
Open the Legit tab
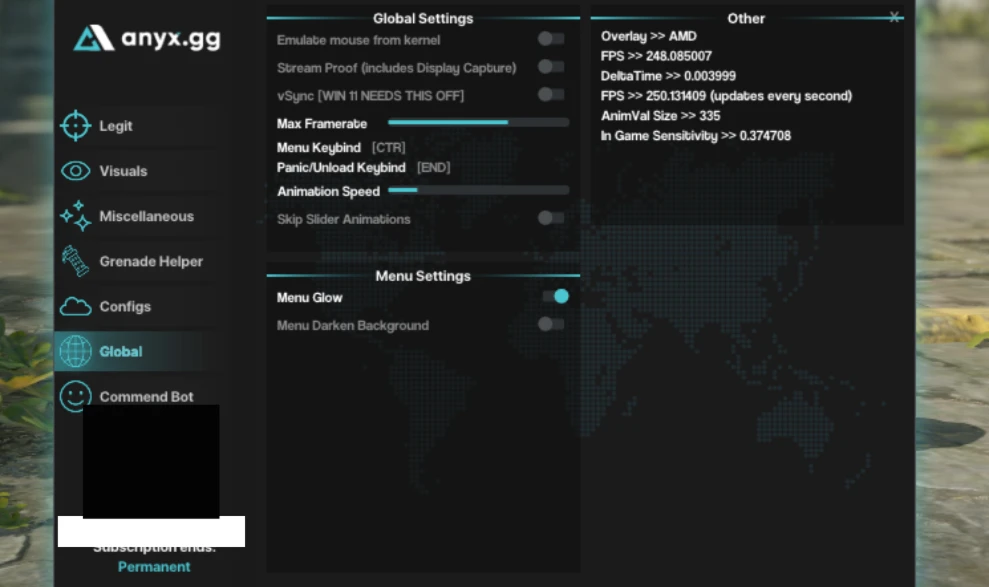coord(139,125)
